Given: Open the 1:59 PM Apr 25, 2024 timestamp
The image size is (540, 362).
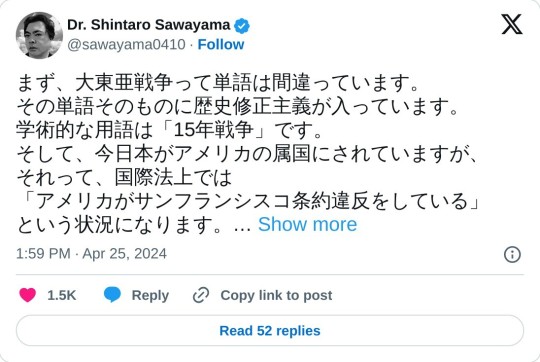Looking at the screenshot, I should coord(91,254).
